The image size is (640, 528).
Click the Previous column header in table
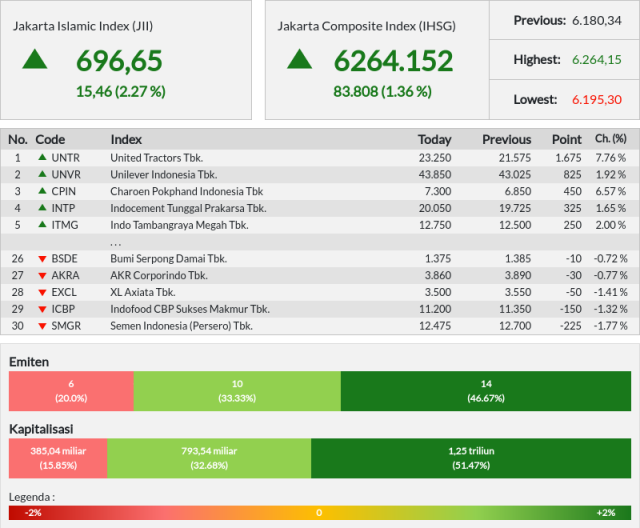507,140
